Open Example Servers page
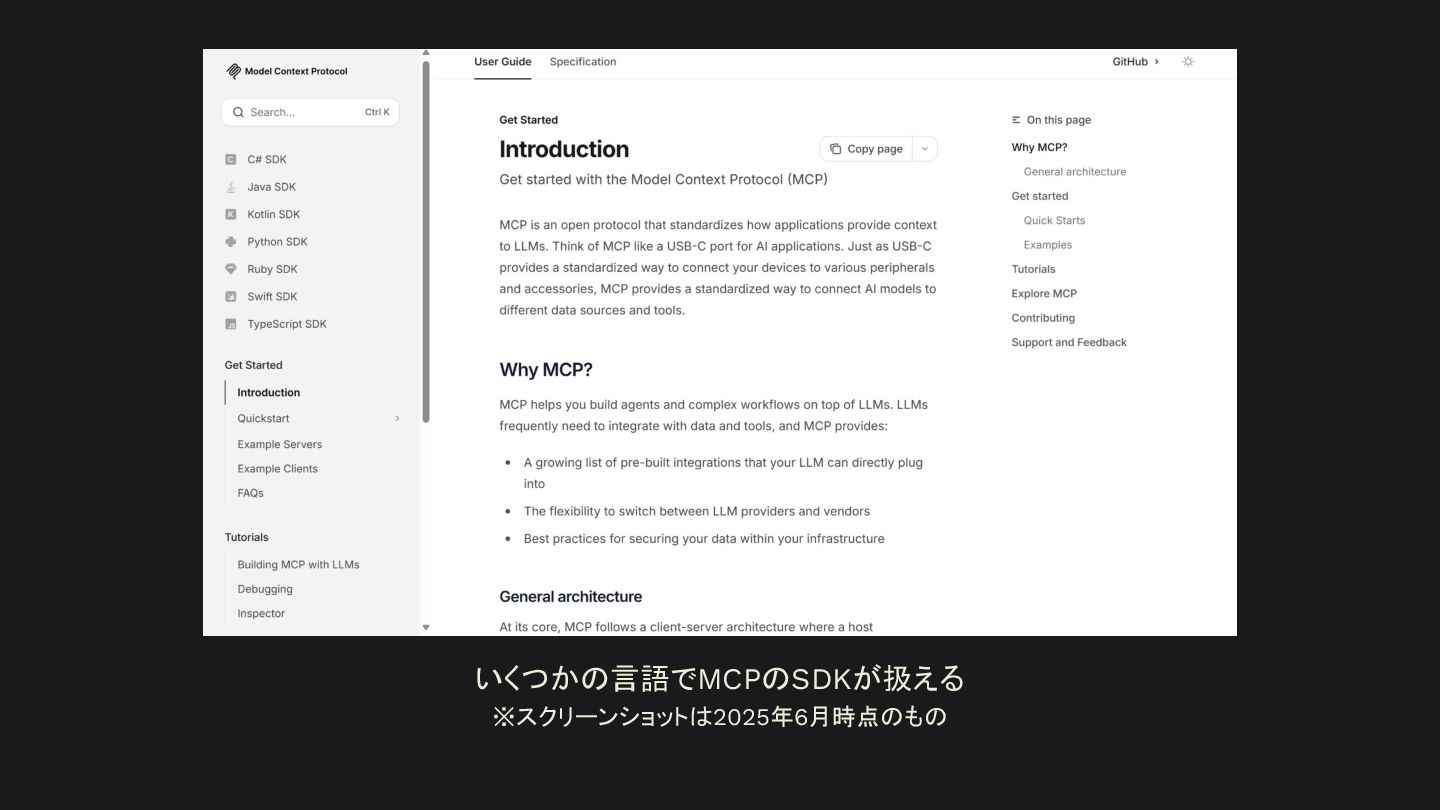The width and height of the screenshot is (1440, 810). (280, 444)
